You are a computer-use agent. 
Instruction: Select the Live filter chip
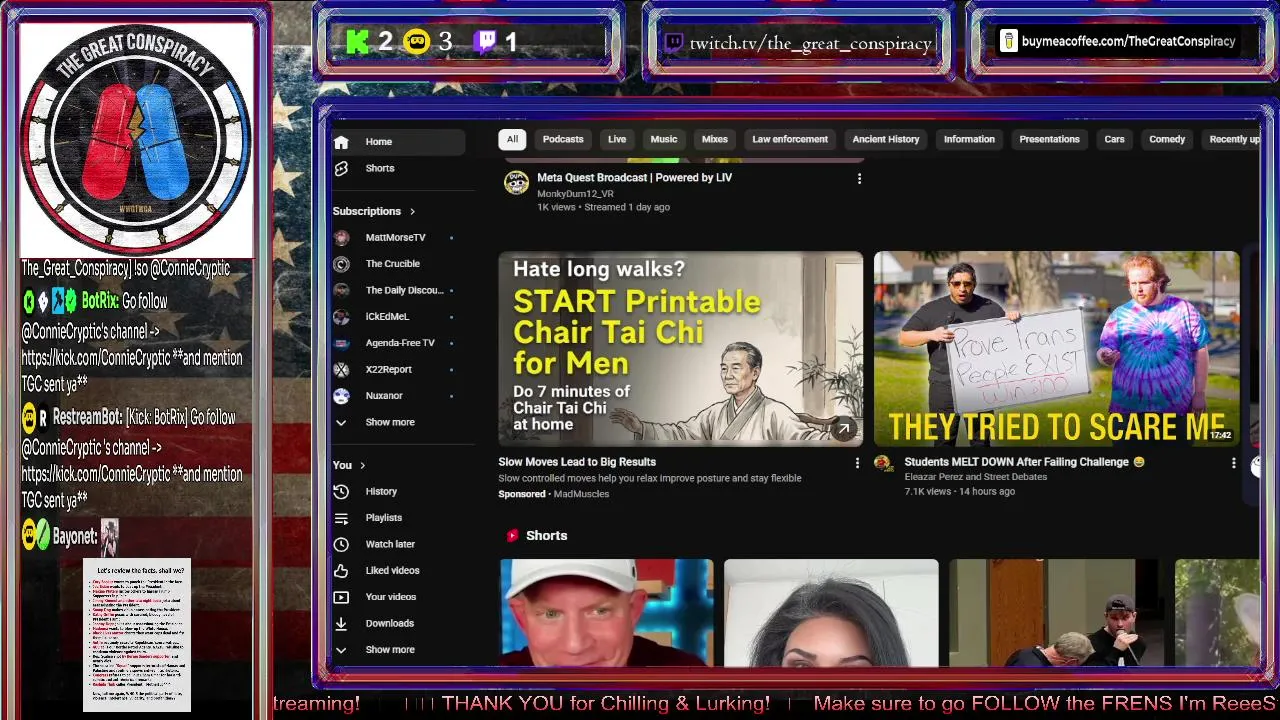click(617, 140)
